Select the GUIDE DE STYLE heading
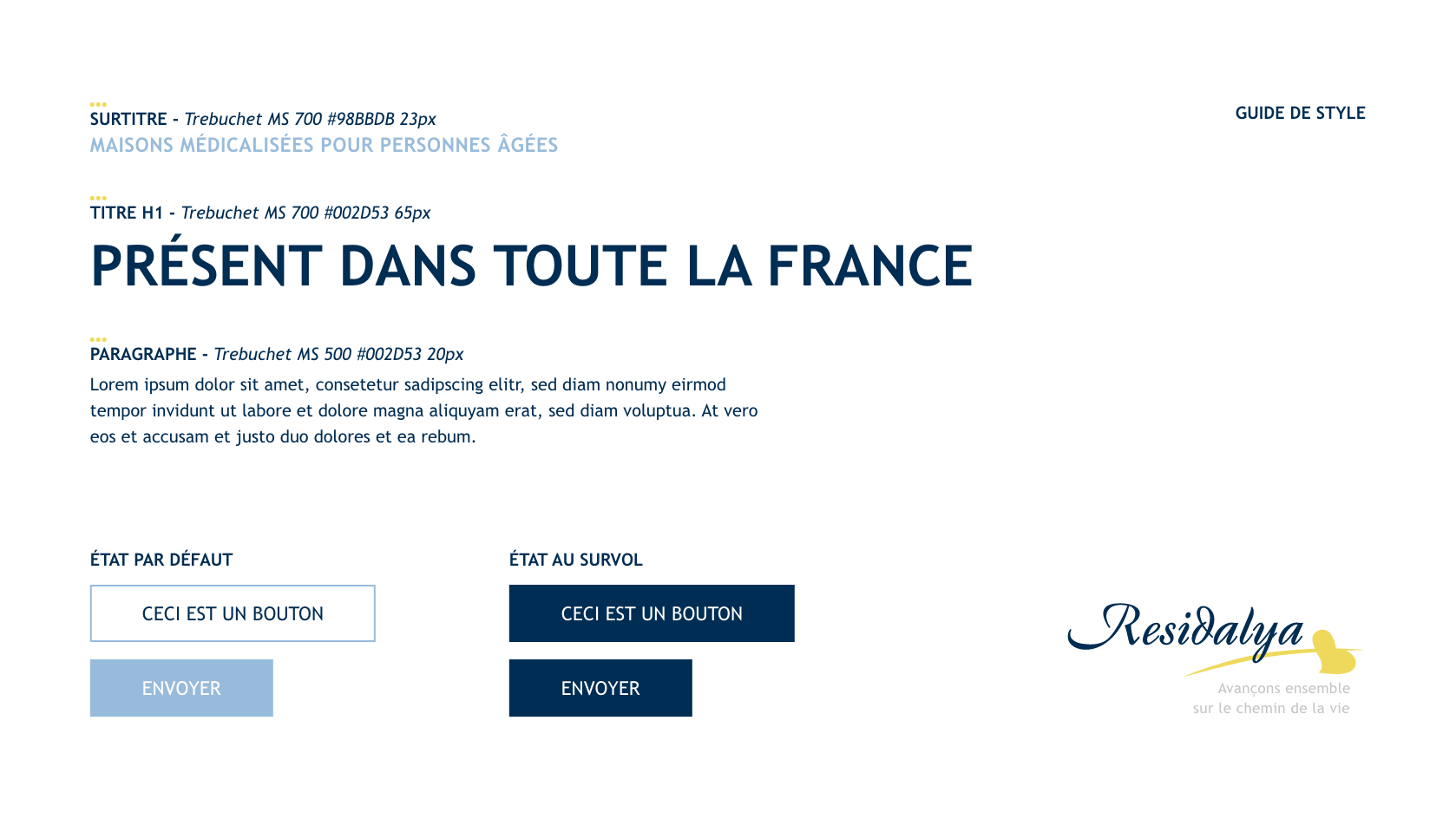1456x819 pixels. 1300,113
